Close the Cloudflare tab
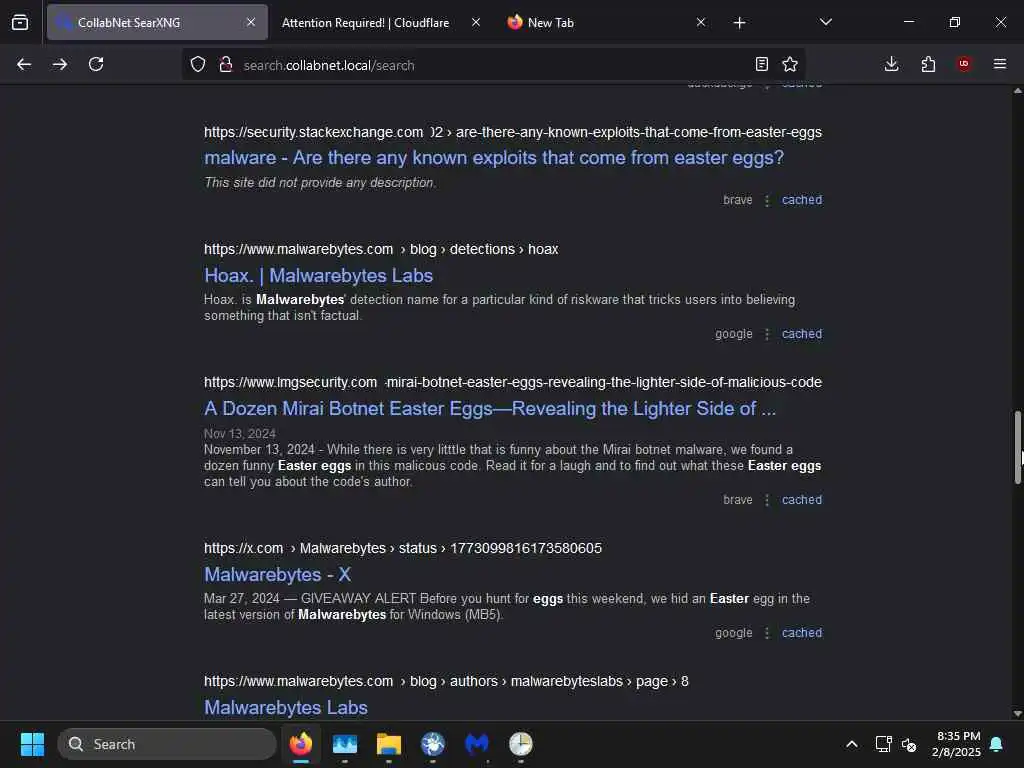This screenshot has height=768, width=1024. point(476,22)
